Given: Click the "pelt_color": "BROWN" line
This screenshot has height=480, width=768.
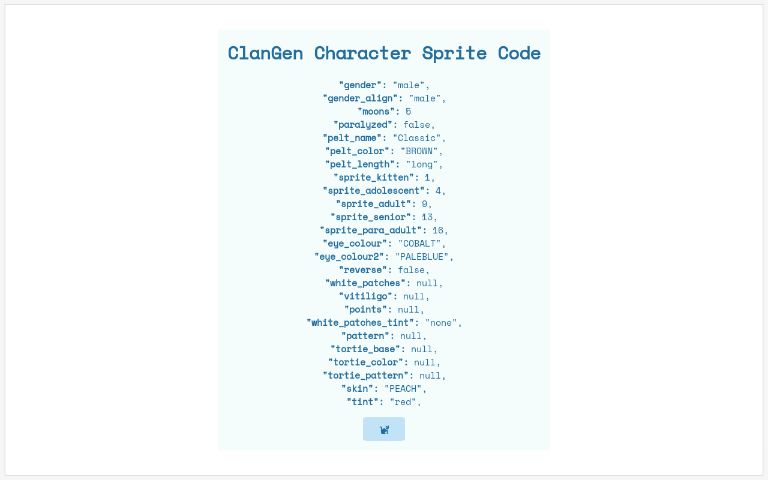Looking at the screenshot, I should pos(384,151).
